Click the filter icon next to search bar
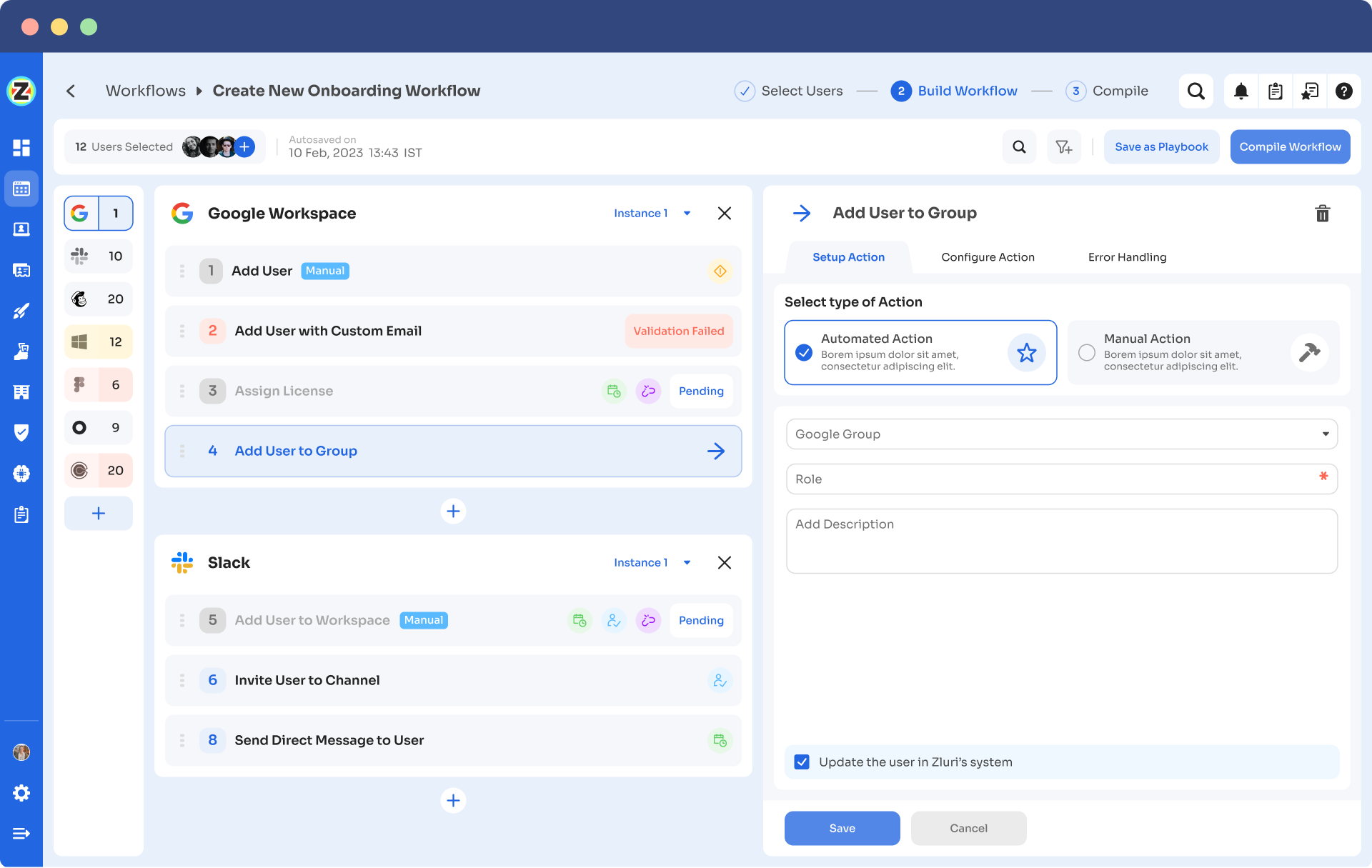 click(1064, 146)
